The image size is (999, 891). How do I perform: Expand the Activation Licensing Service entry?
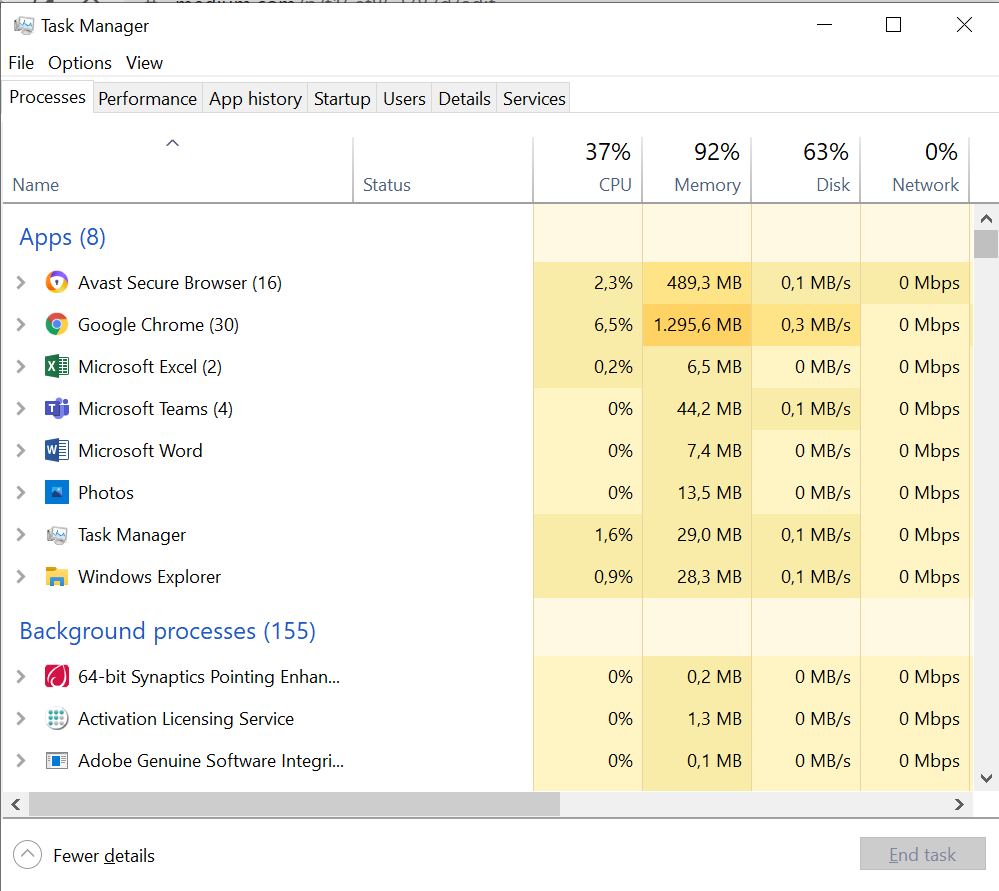click(21, 718)
